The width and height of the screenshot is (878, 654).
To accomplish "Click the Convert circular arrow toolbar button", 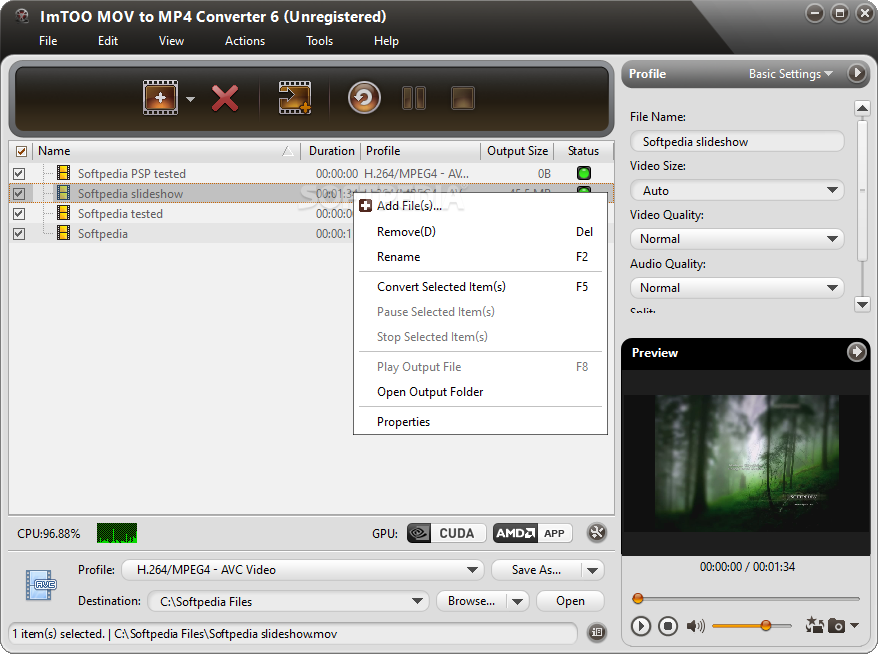I will pyautogui.click(x=364, y=98).
